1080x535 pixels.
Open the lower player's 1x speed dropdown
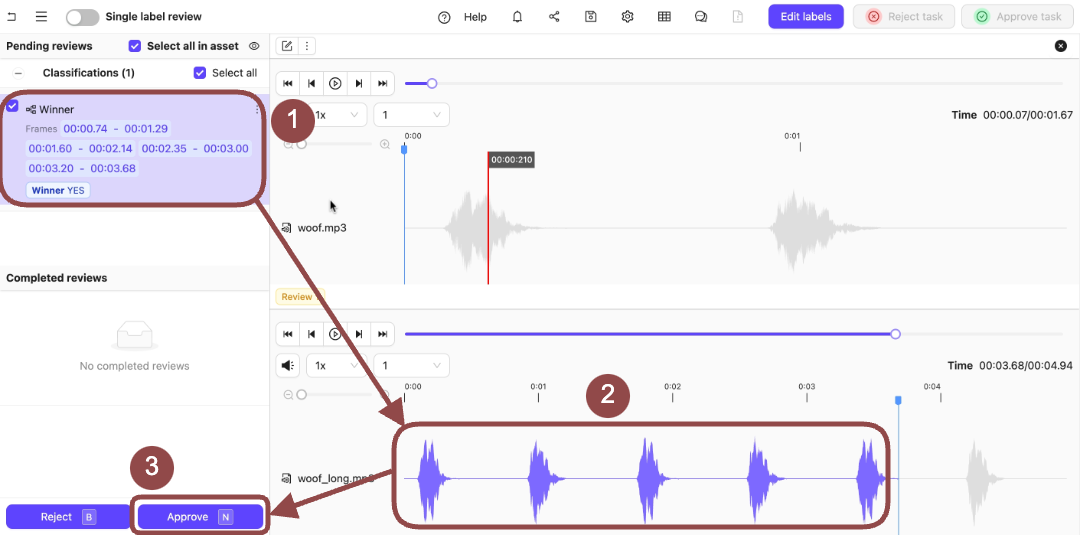point(336,366)
